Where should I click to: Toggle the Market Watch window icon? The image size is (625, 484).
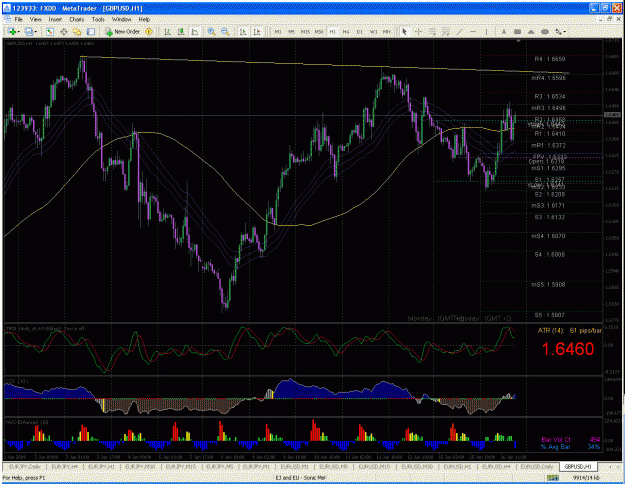50,31
